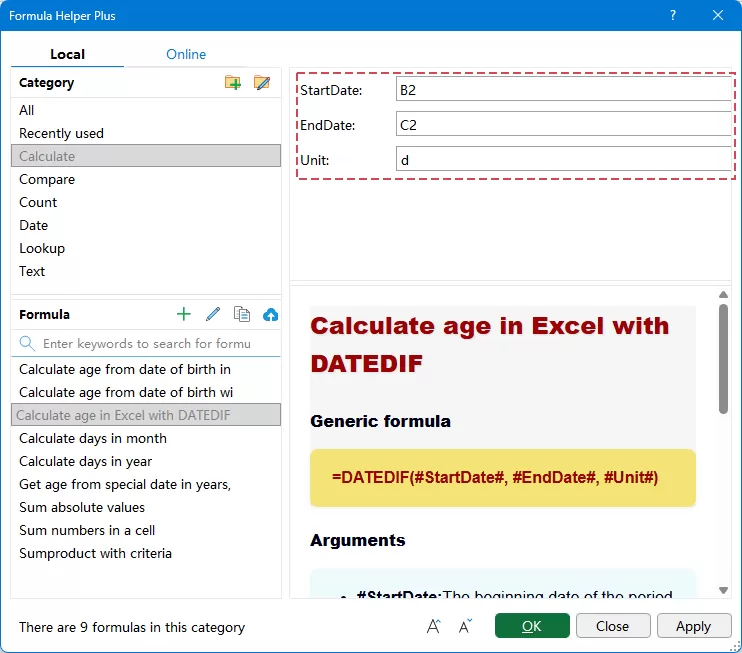Click the green OK button
This screenshot has height=653, width=742.
coord(532,626)
